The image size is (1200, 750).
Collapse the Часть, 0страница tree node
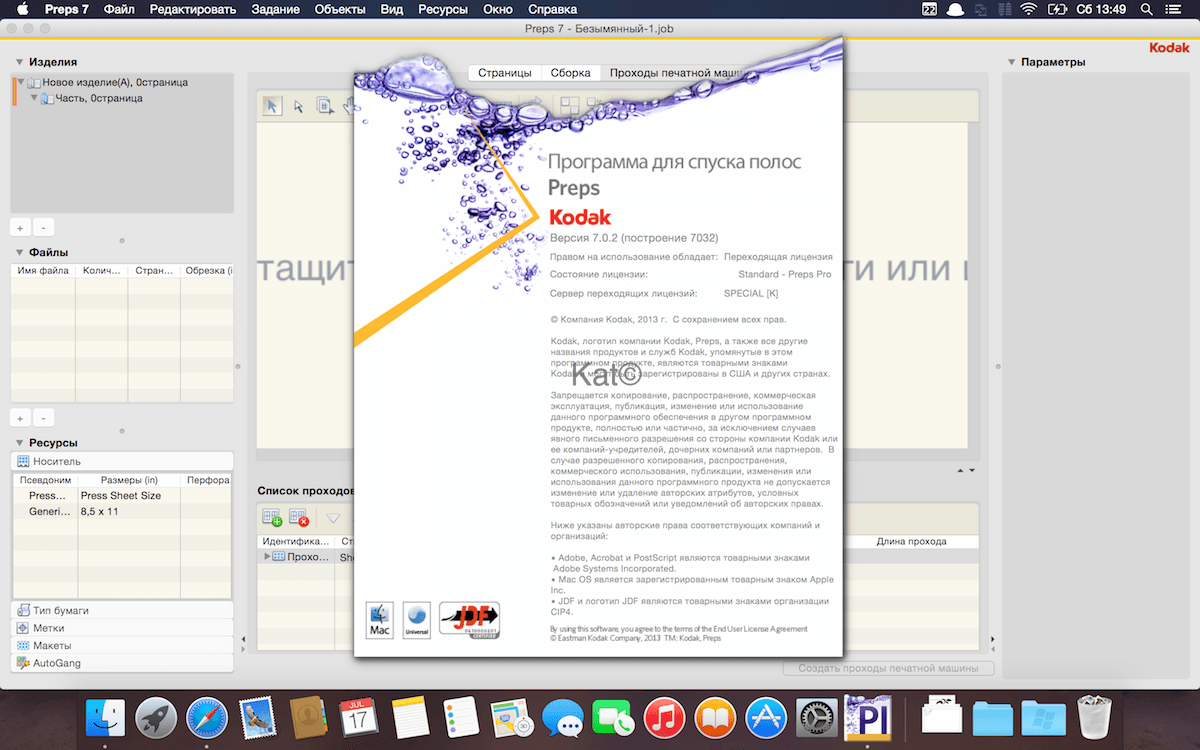34,98
